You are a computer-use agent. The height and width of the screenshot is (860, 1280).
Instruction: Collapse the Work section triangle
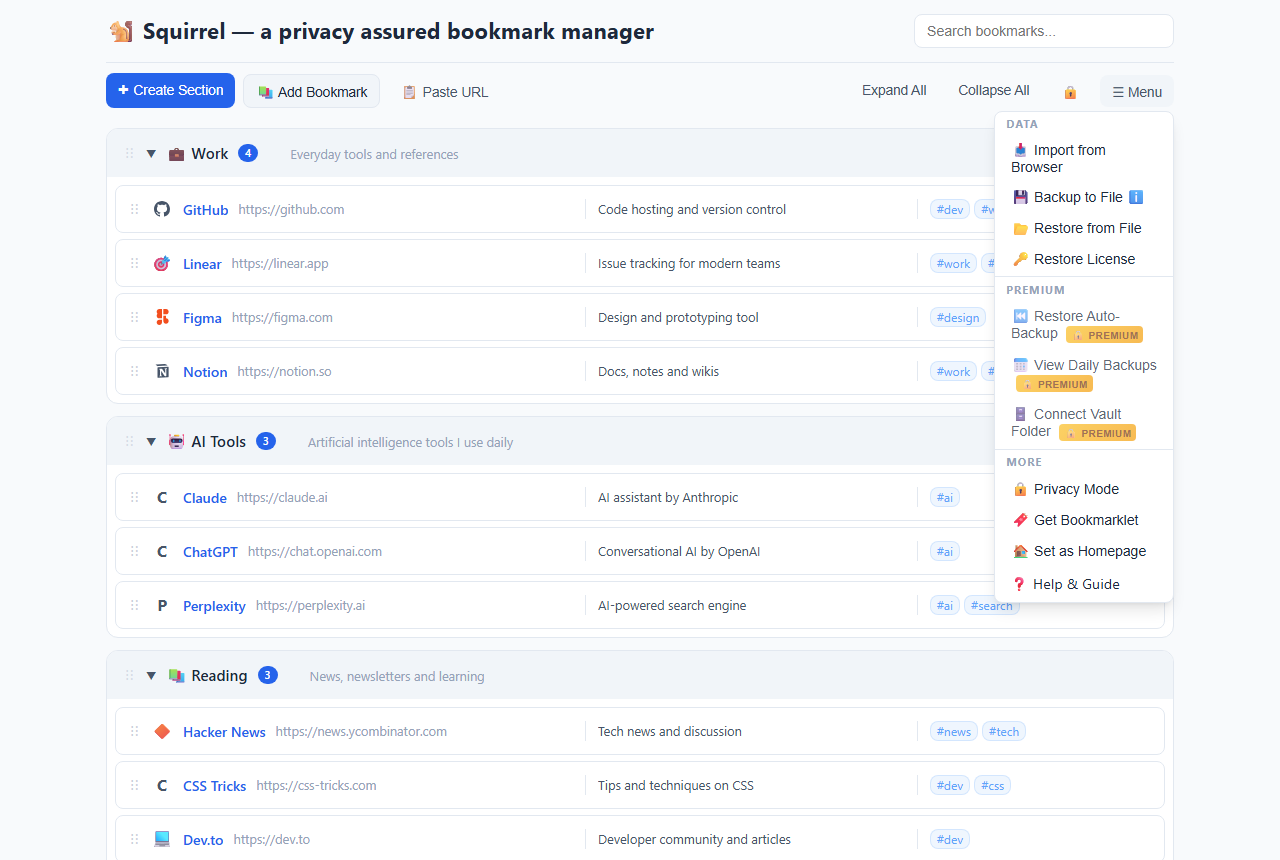[x=151, y=153]
